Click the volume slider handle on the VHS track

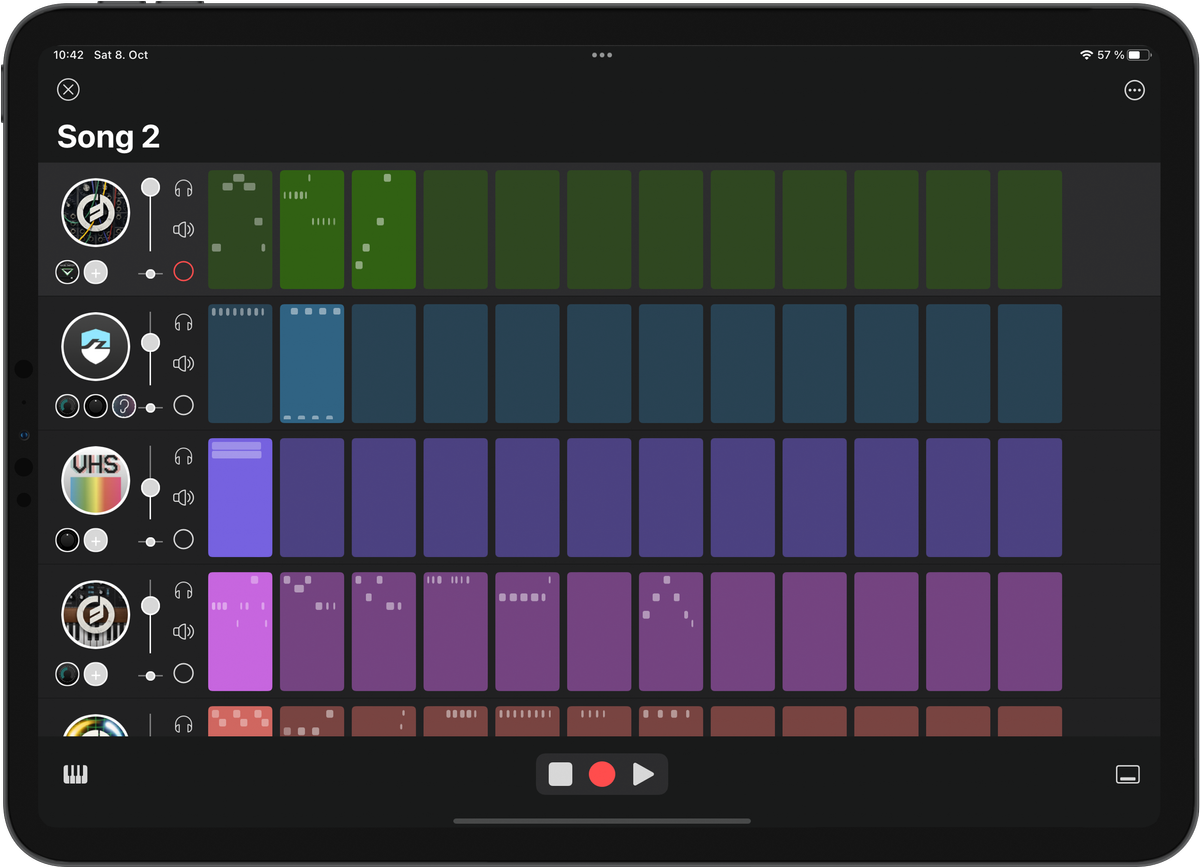pos(150,488)
